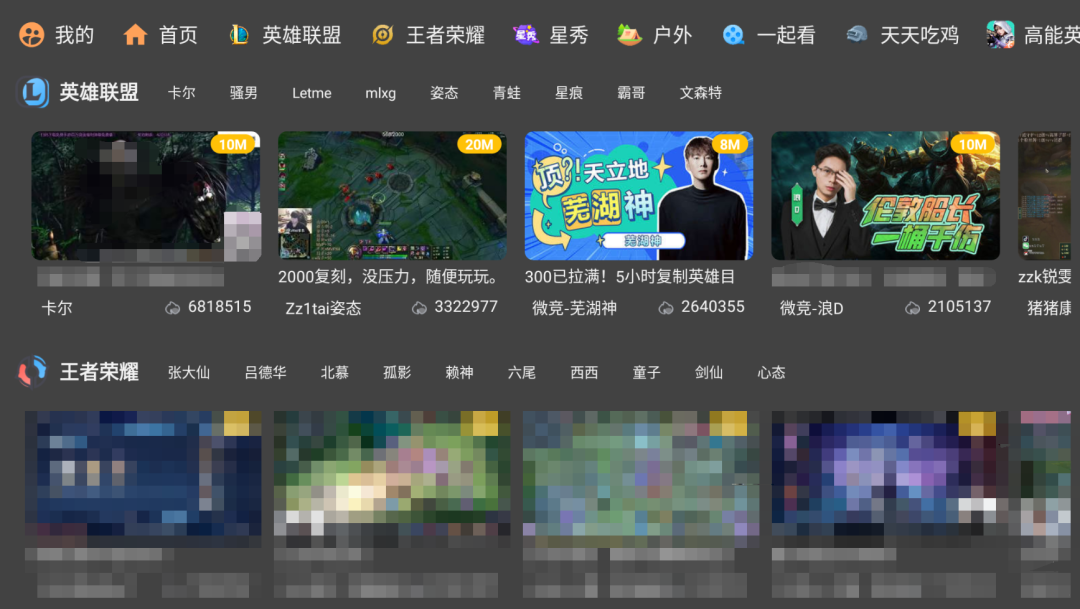Select the League of Legends icon in top bar
Viewport: 1080px width, 609px height.
[239, 34]
